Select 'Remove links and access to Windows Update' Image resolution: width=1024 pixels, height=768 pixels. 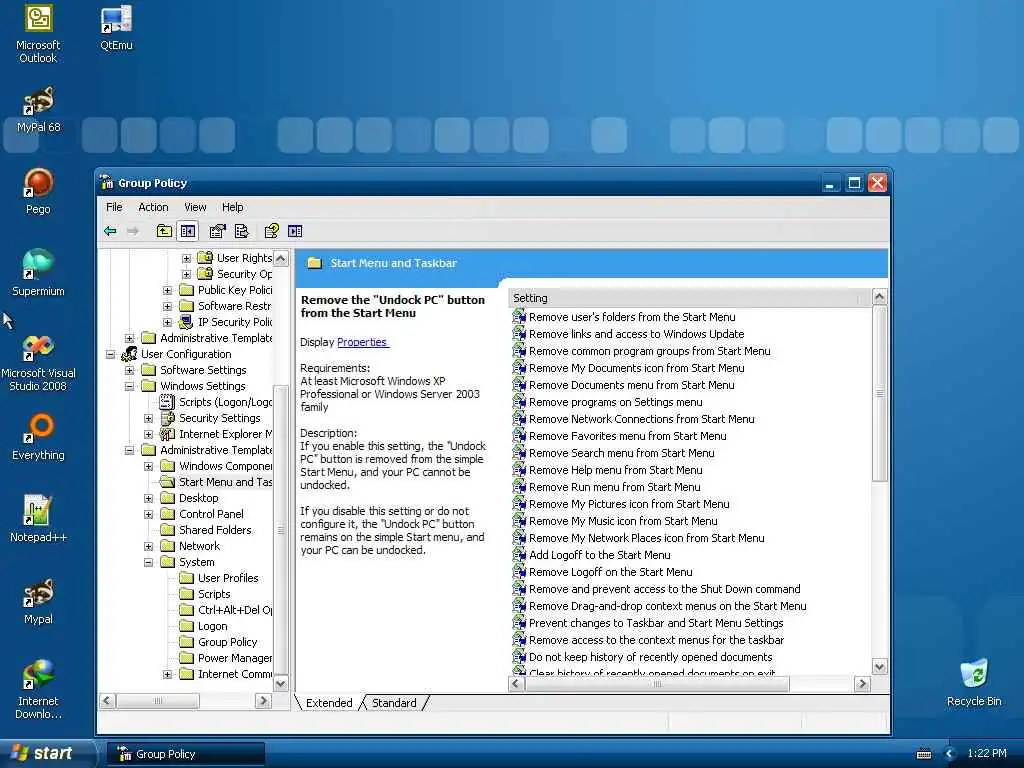click(x=636, y=334)
